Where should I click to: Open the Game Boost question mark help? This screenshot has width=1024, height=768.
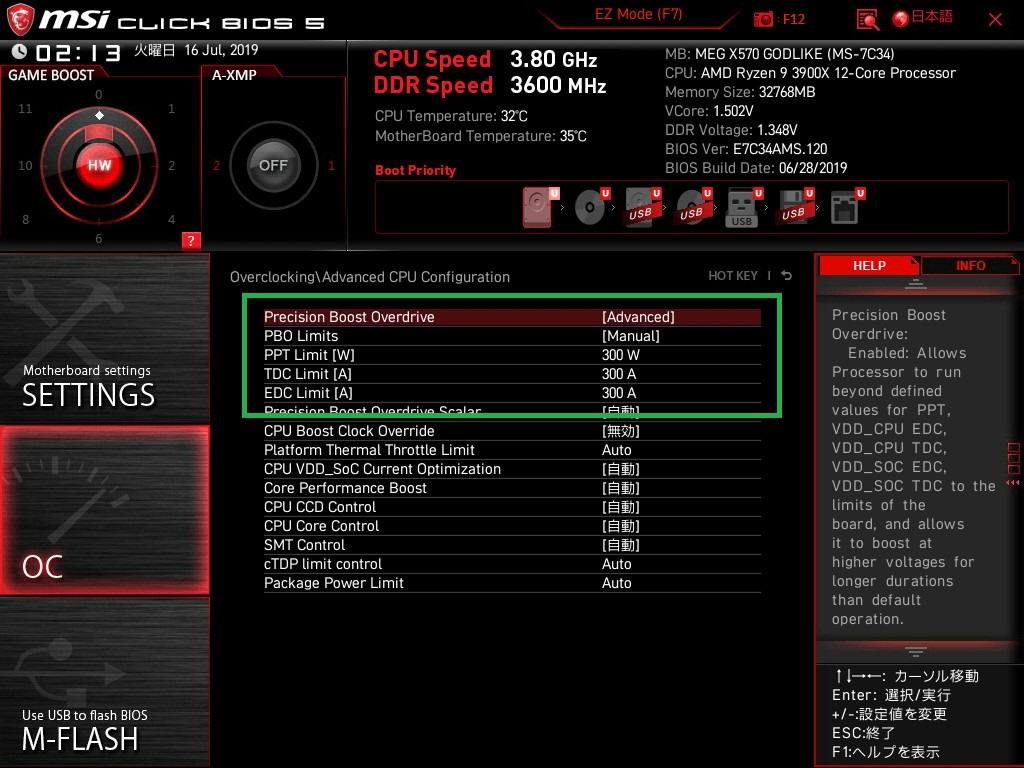[x=191, y=240]
